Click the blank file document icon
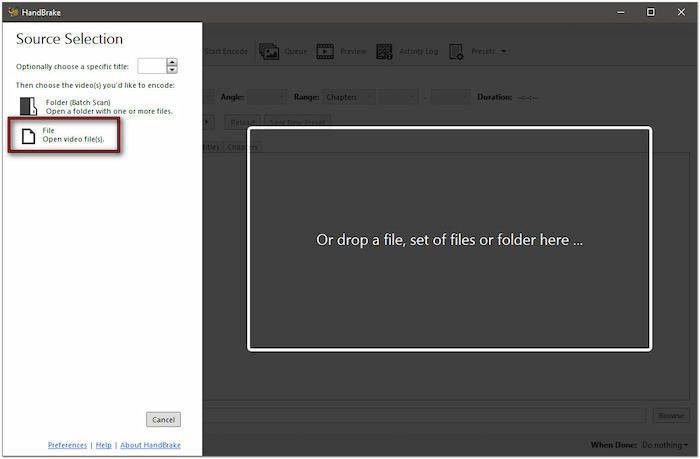This screenshot has width=700, height=459. pos(29,136)
